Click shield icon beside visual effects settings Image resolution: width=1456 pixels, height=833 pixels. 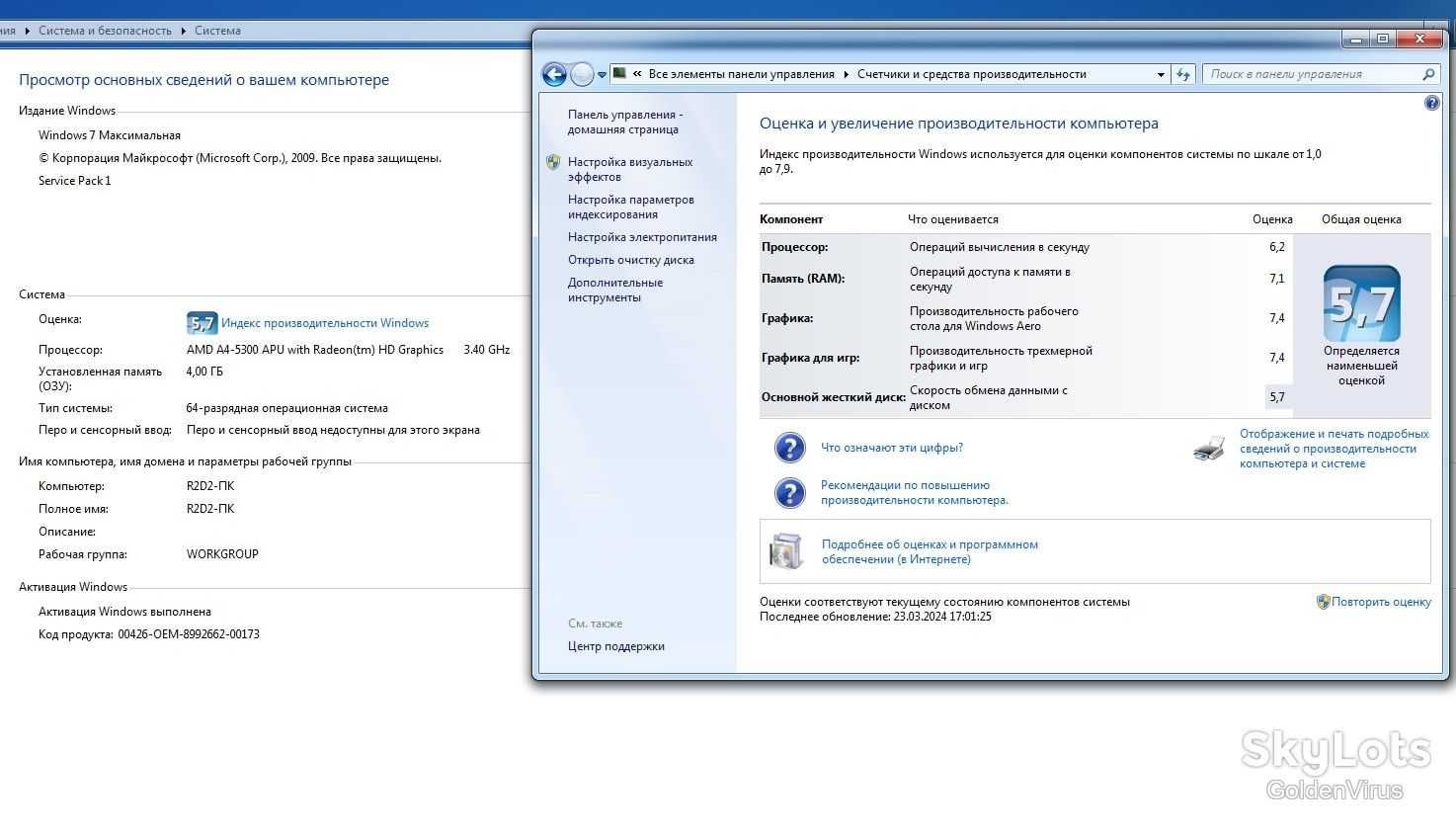click(553, 162)
